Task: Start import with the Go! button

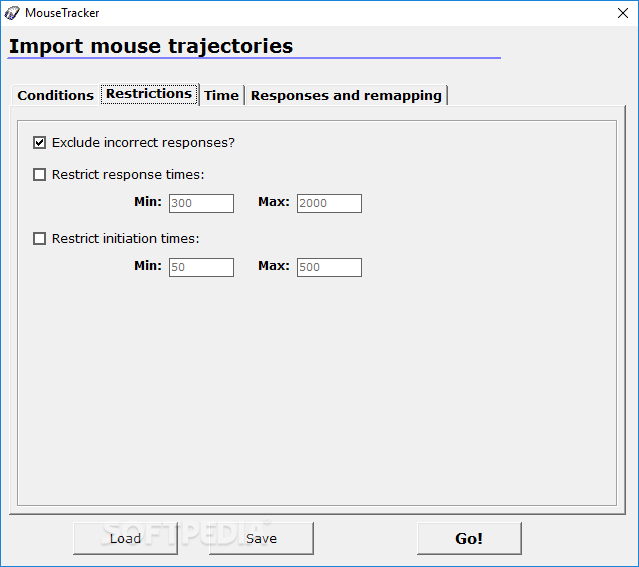Action: coord(469,538)
